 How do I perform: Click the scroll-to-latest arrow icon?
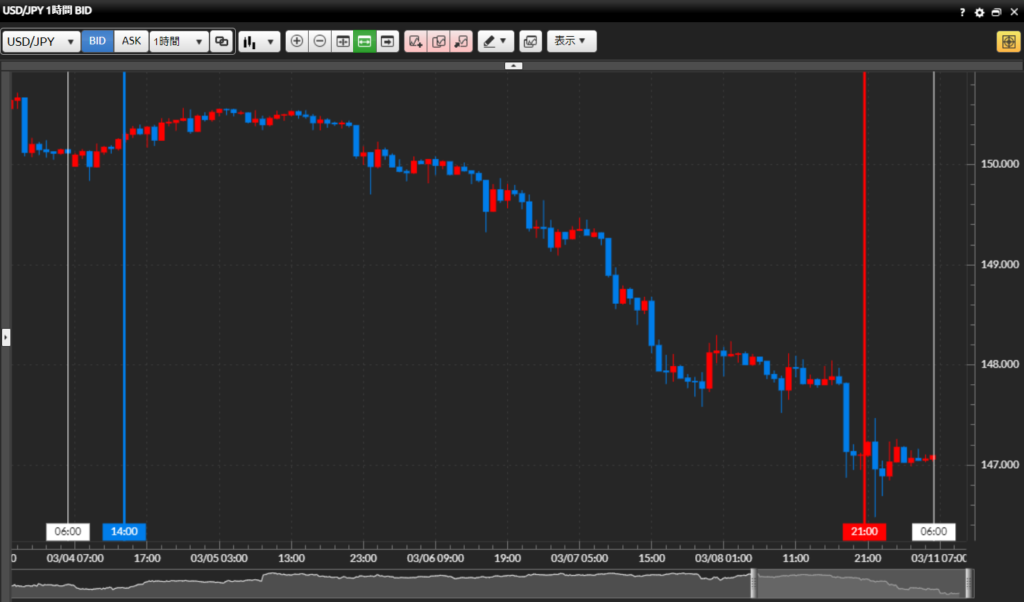tap(388, 42)
